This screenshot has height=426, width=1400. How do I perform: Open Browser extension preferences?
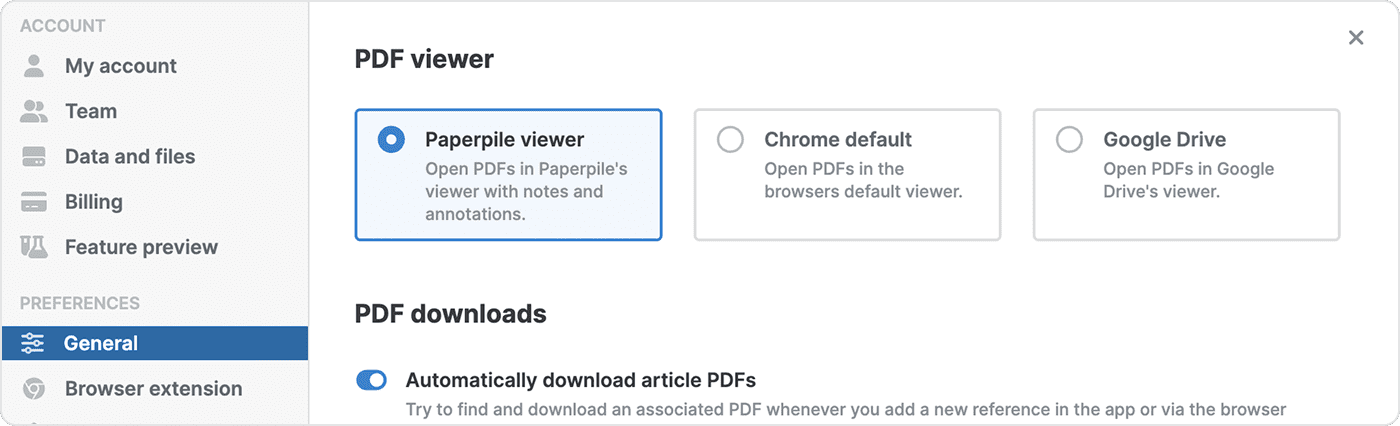tap(153, 389)
